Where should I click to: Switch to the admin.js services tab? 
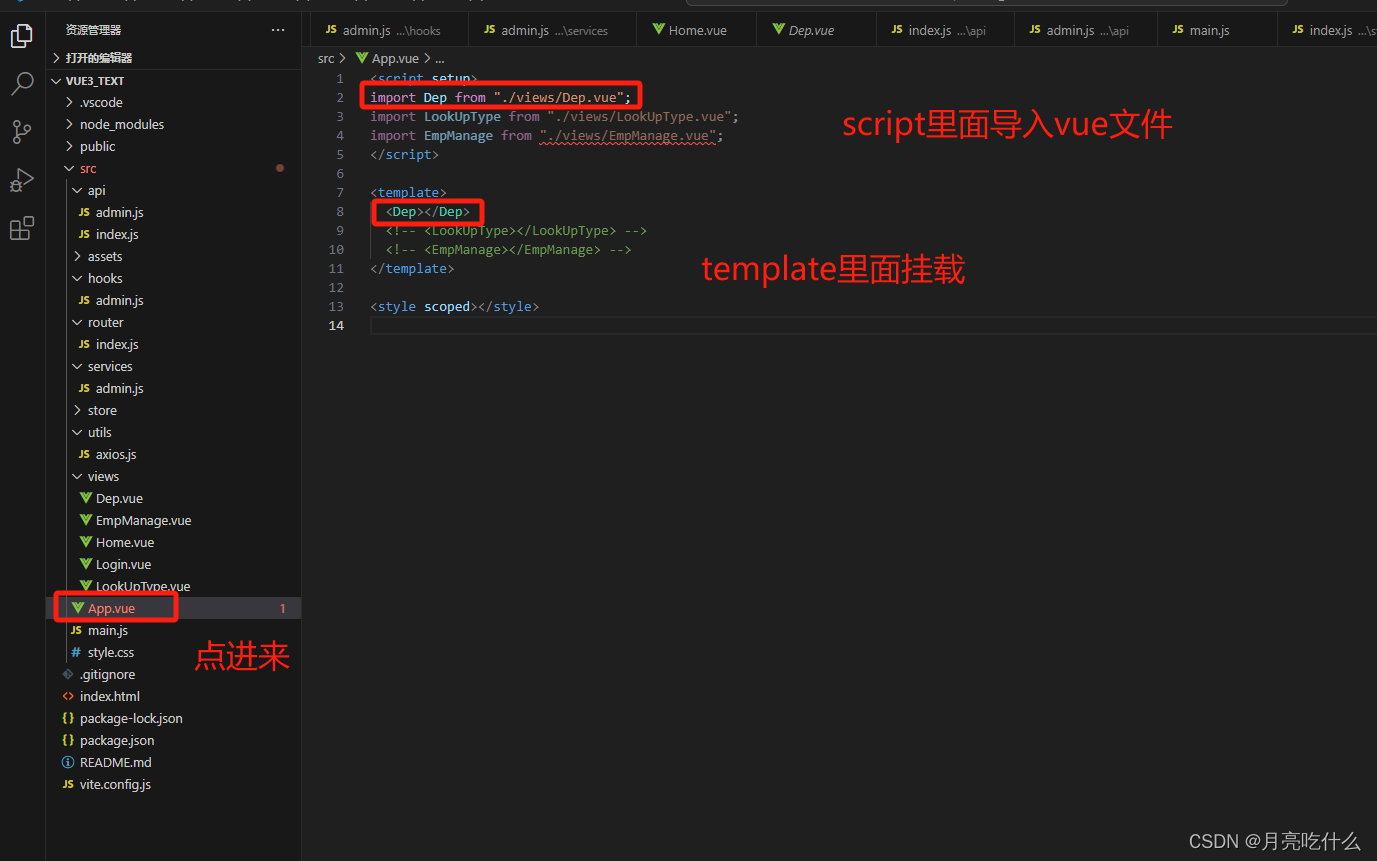click(x=552, y=30)
